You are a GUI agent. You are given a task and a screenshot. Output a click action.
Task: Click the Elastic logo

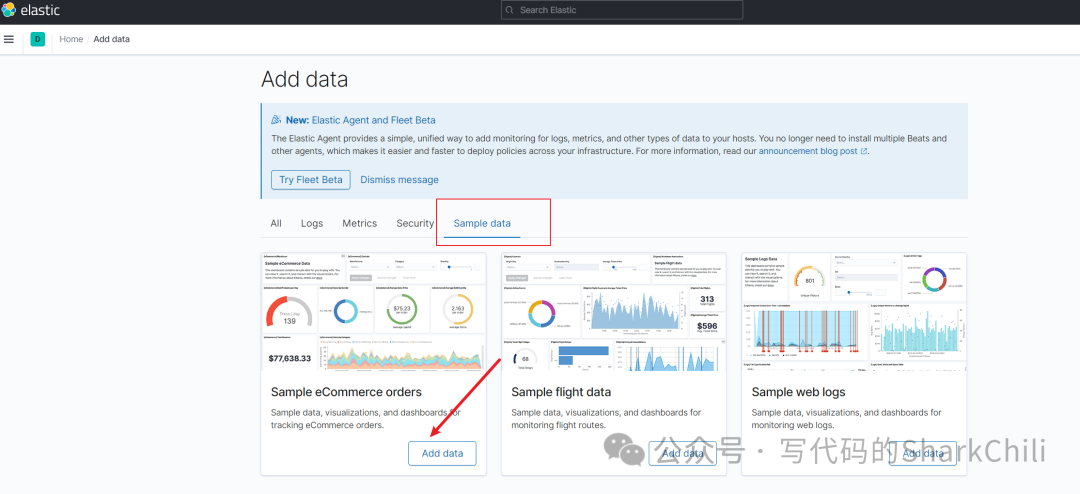point(31,10)
